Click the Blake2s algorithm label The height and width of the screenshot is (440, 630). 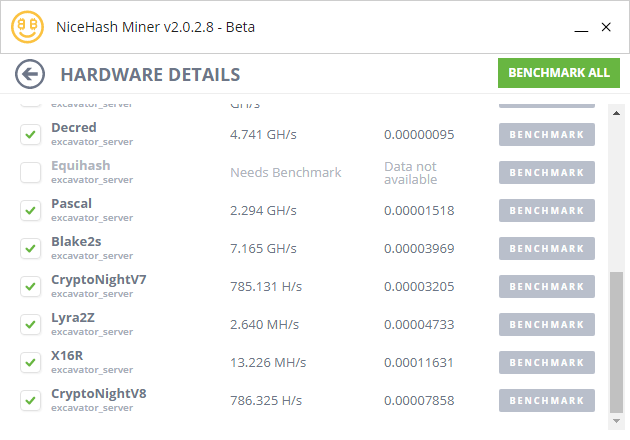76,241
